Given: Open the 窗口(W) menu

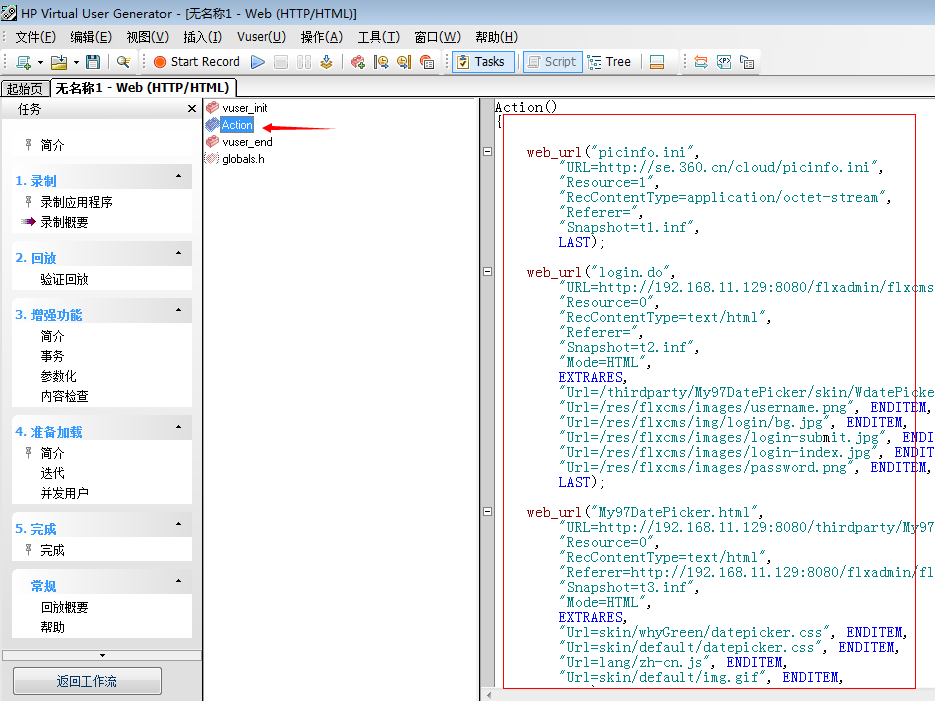Looking at the screenshot, I should (x=437, y=37).
